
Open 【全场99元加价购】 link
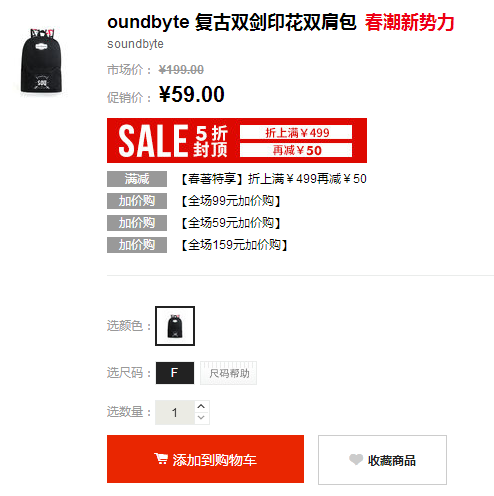point(231,201)
